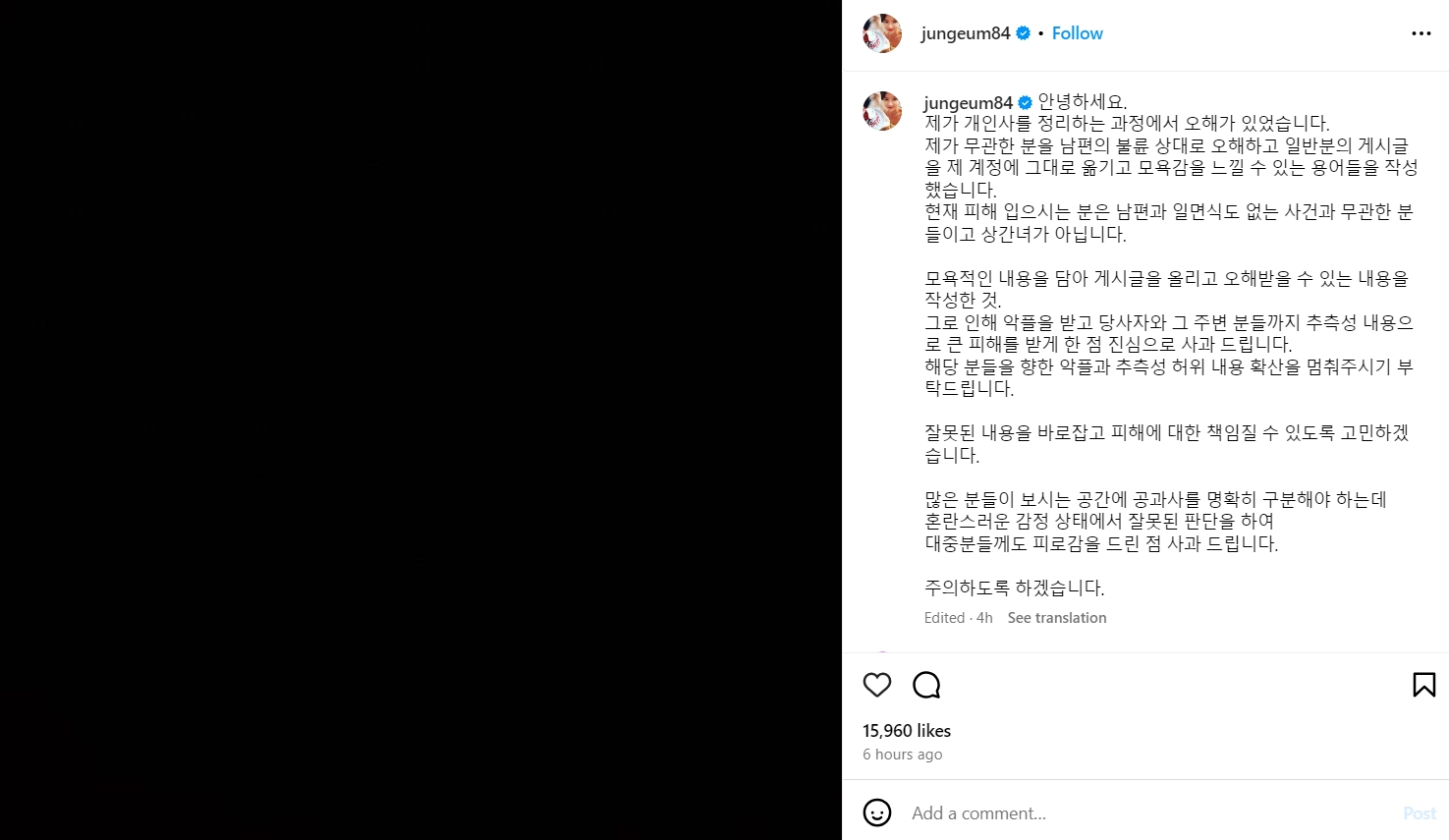Click the verified badge in the header
Image resolution: width=1449 pixels, height=840 pixels.
point(1023,33)
